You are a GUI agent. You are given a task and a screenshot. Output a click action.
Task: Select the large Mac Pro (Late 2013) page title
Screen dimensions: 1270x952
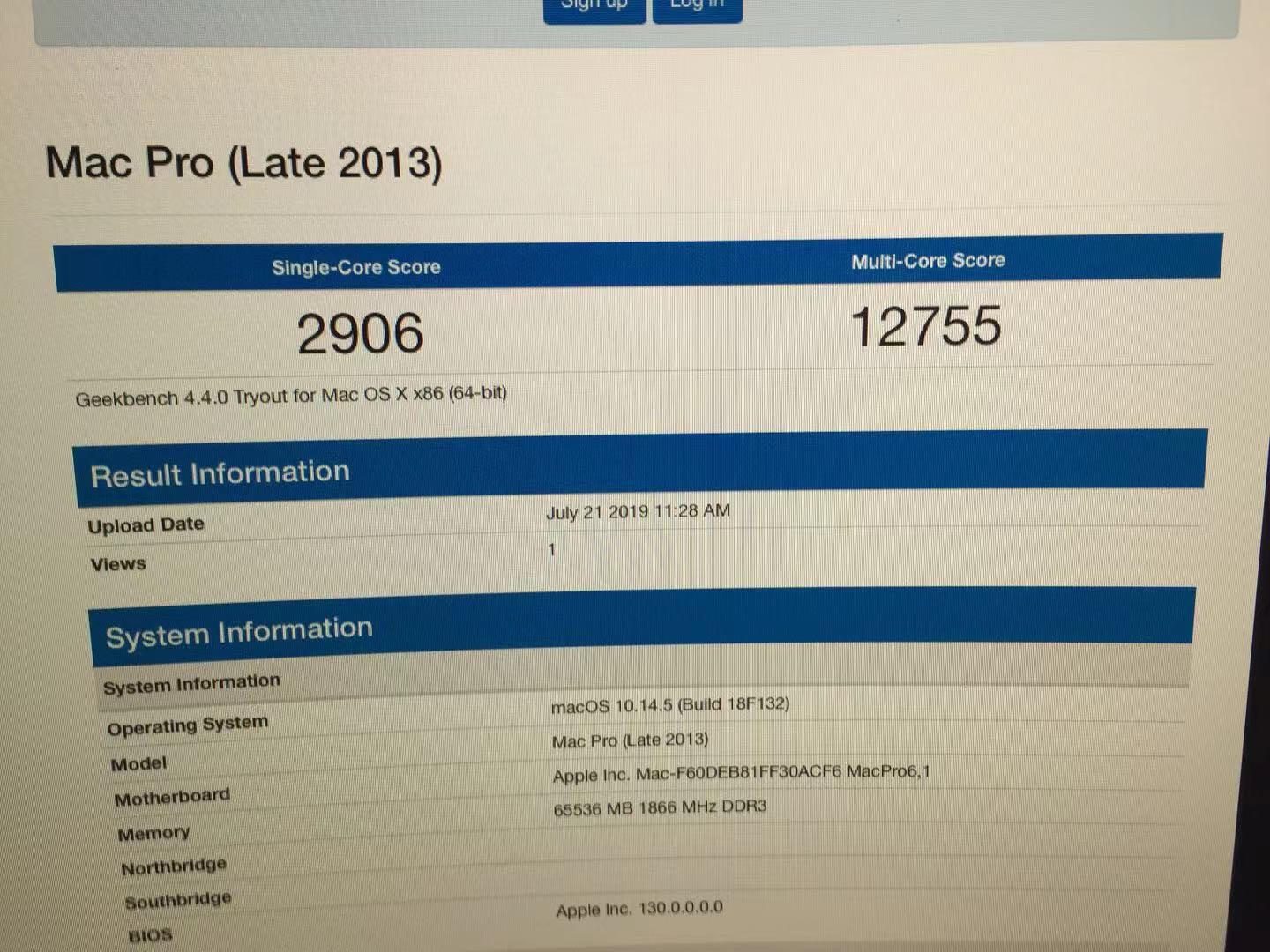(x=244, y=163)
